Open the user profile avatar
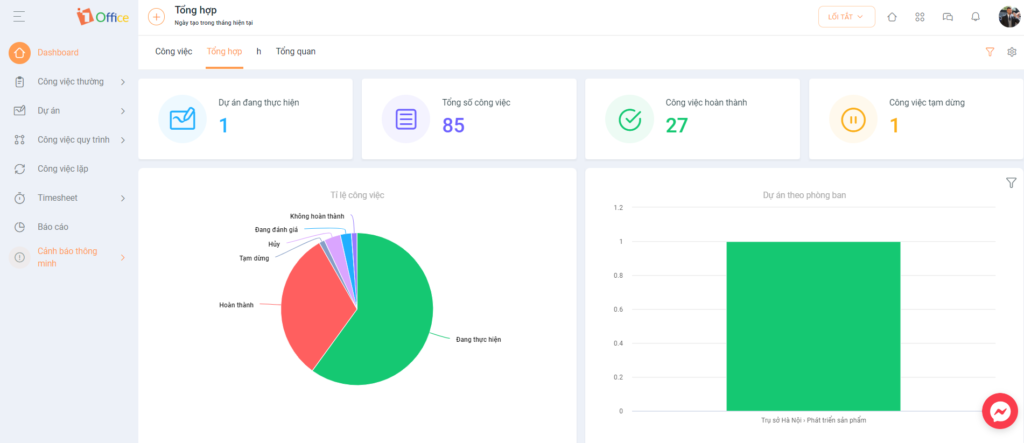Viewport: 1024px width, 443px height. click(1009, 16)
